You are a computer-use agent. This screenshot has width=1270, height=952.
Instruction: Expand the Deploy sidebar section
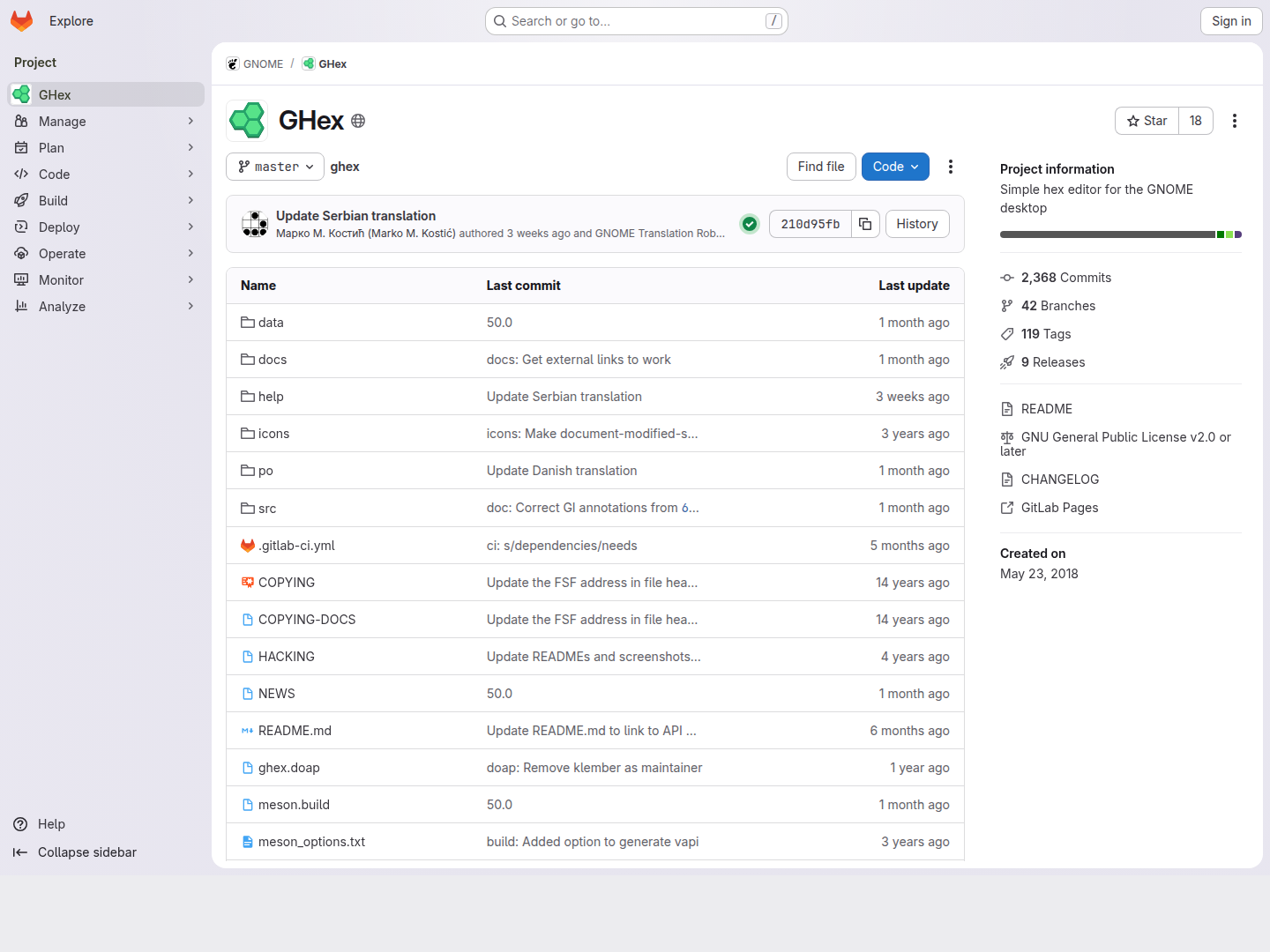(x=106, y=227)
